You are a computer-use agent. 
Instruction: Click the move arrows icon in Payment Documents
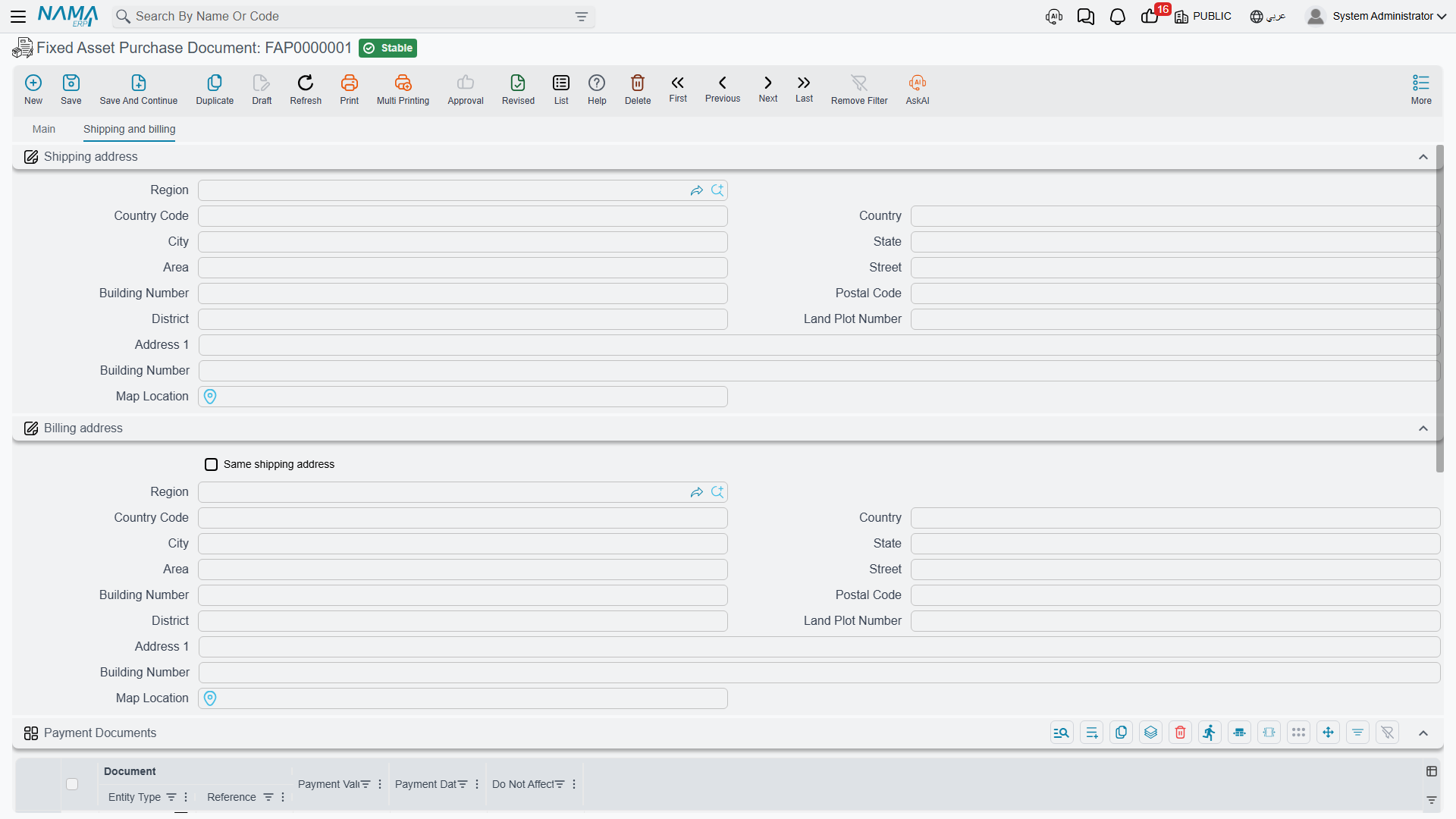coord(1328,733)
